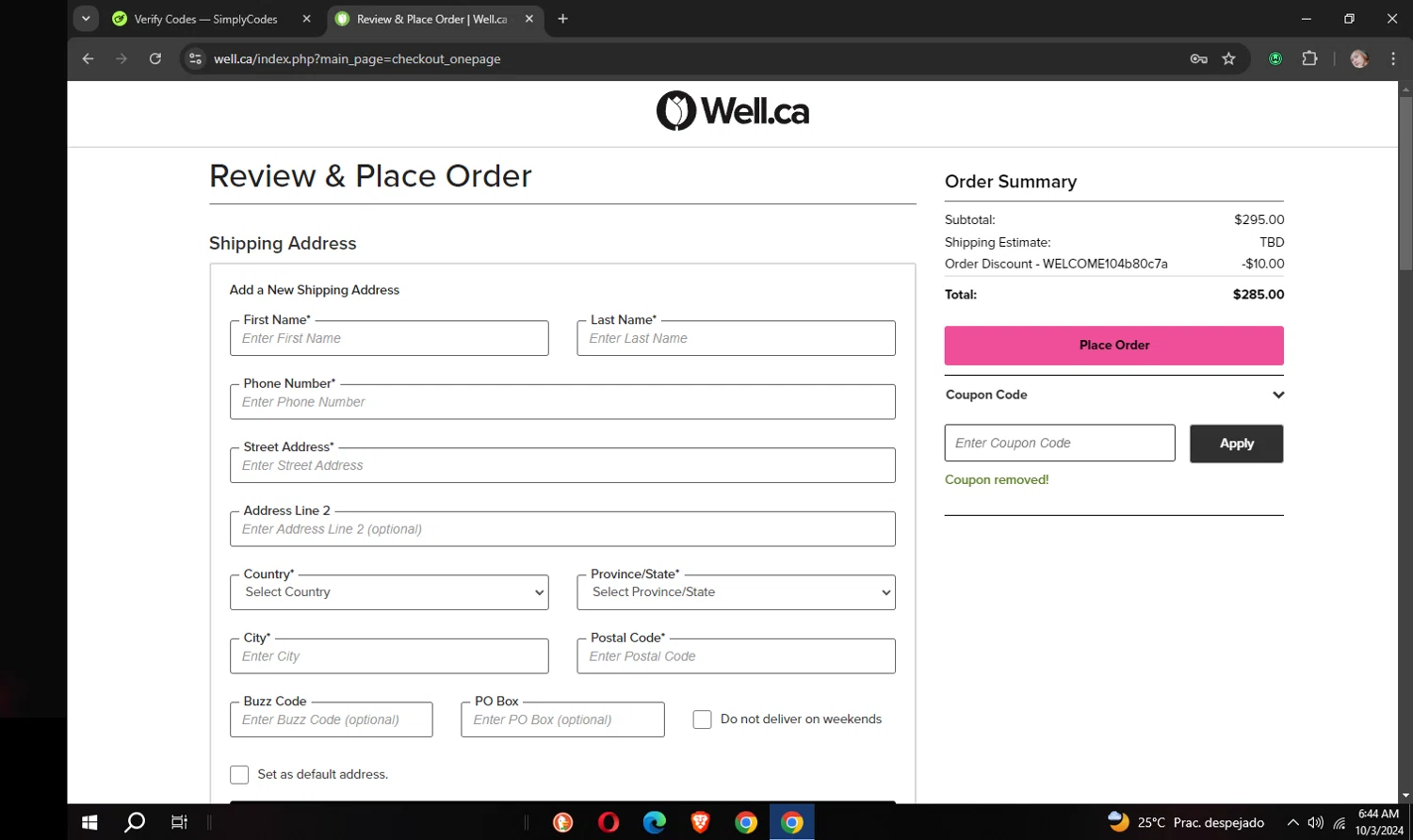Select the Subtotal amount $295.00
The height and width of the screenshot is (840, 1413).
[1259, 219]
